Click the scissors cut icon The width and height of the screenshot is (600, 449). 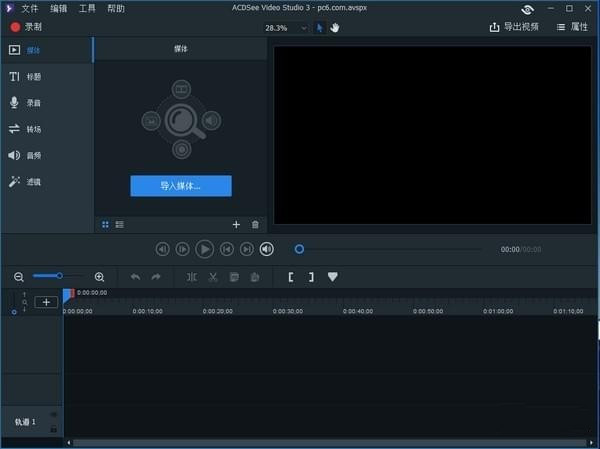click(213, 277)
